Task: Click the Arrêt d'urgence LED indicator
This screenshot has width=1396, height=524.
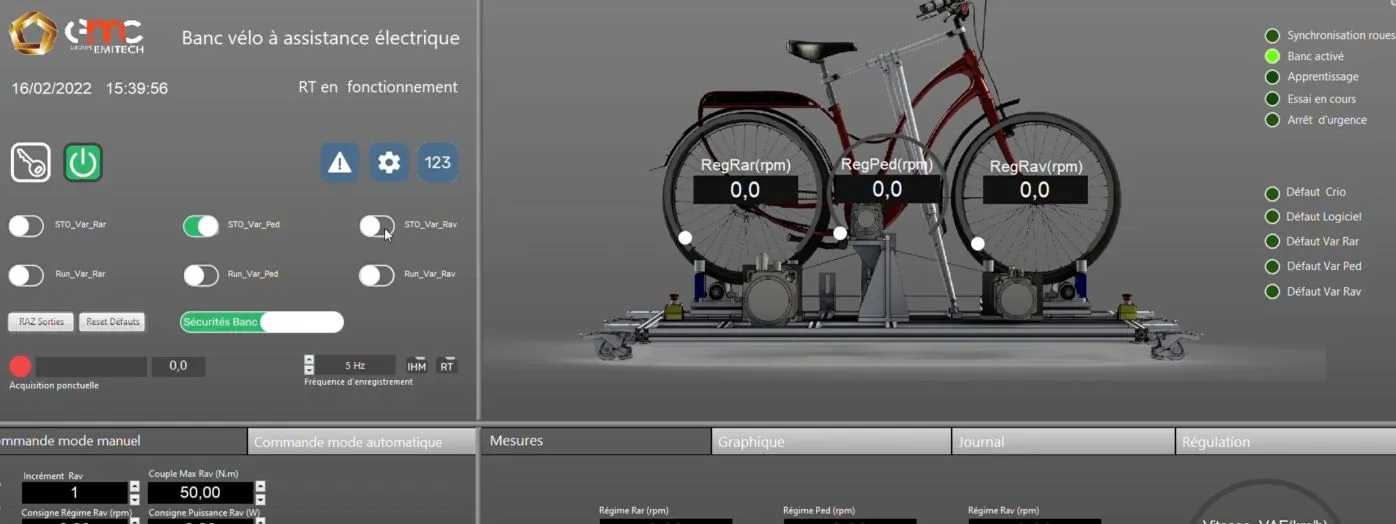Action: click(x=1272, y=120)
